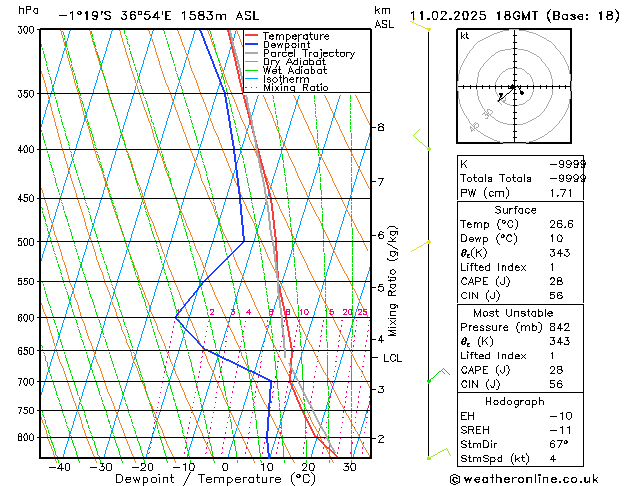Screen dimensions: 629x486
Task: Click the StmDir value 67°
Action: (559, 444)
